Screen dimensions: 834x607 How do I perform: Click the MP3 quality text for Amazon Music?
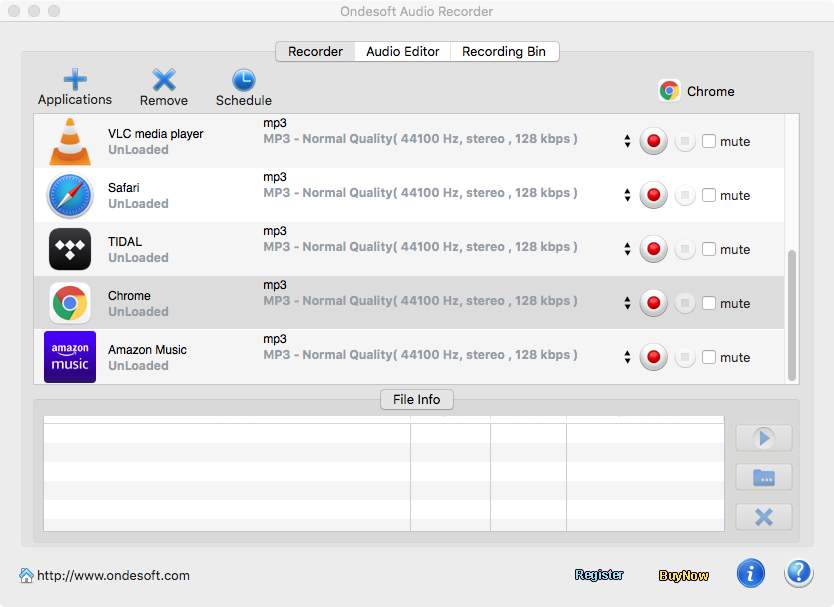coord(420,355)
